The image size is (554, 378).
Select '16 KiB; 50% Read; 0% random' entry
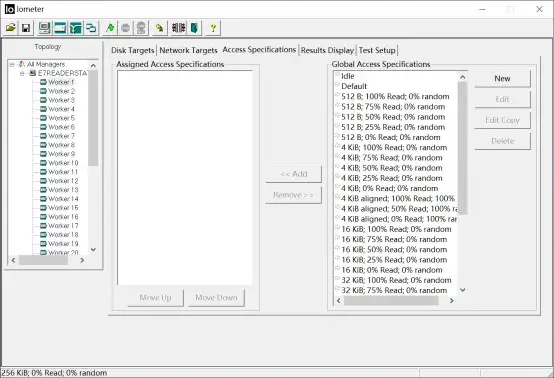click(394, 249)
